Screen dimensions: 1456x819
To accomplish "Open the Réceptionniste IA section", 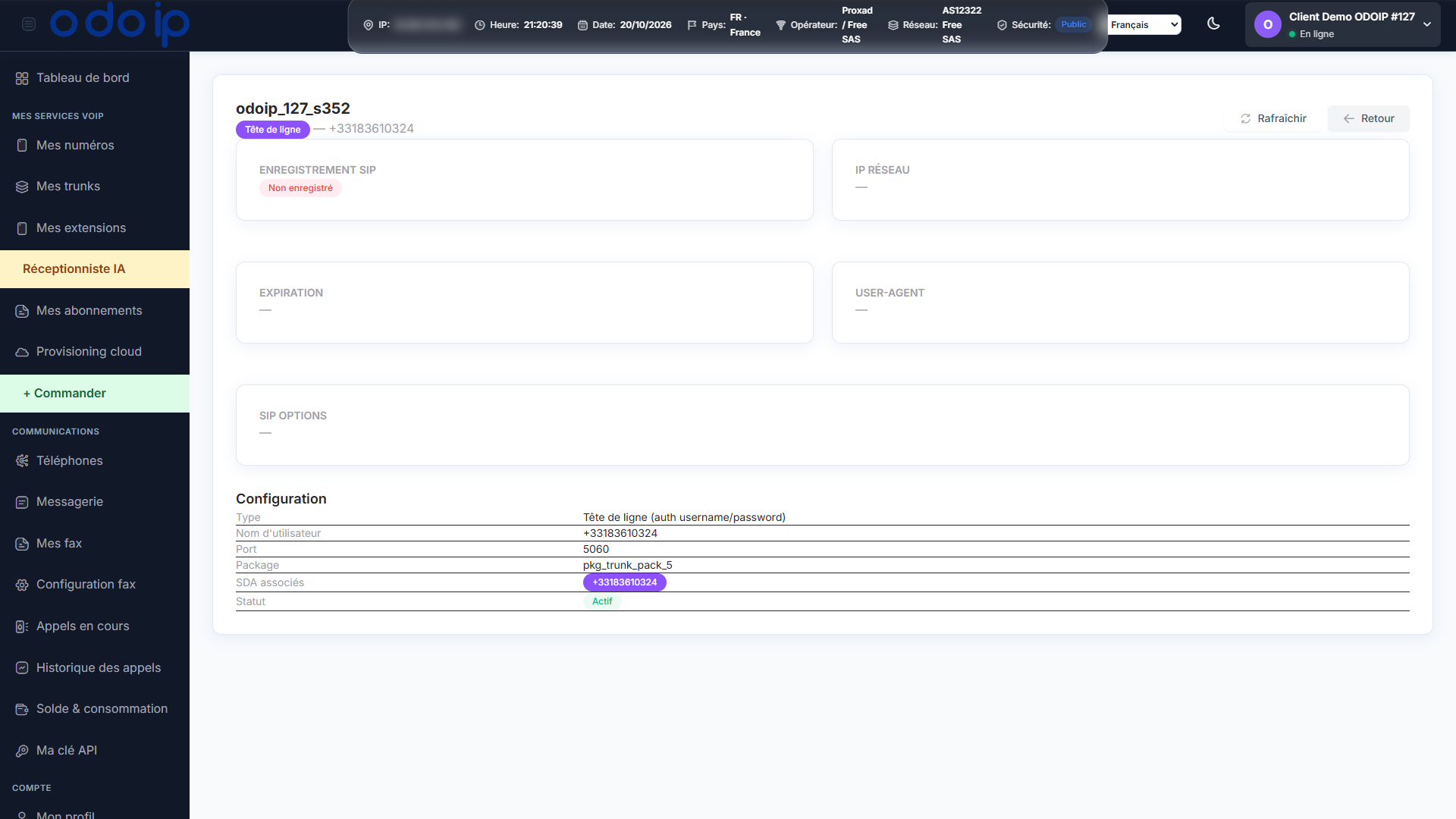I will click(x=95, y=269).
